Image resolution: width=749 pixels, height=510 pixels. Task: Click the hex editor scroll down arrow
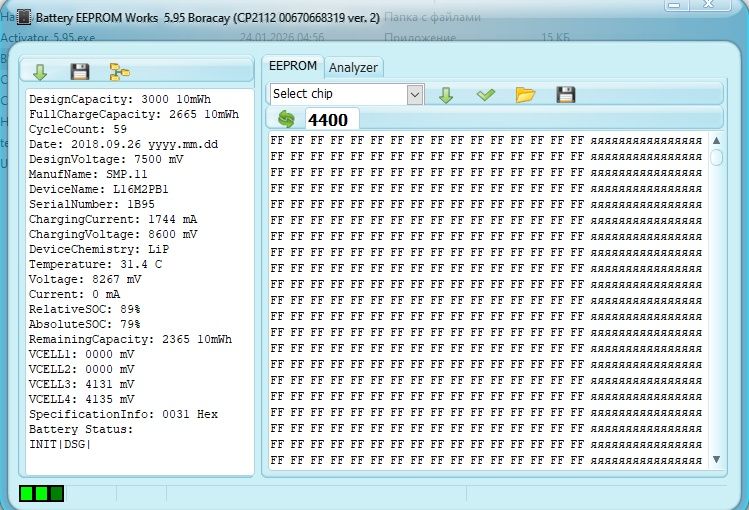tap(716, 459)
